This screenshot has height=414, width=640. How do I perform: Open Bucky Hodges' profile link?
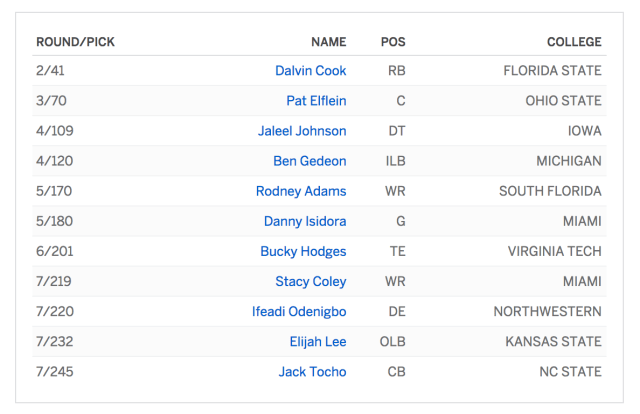[x=303, y=251]
